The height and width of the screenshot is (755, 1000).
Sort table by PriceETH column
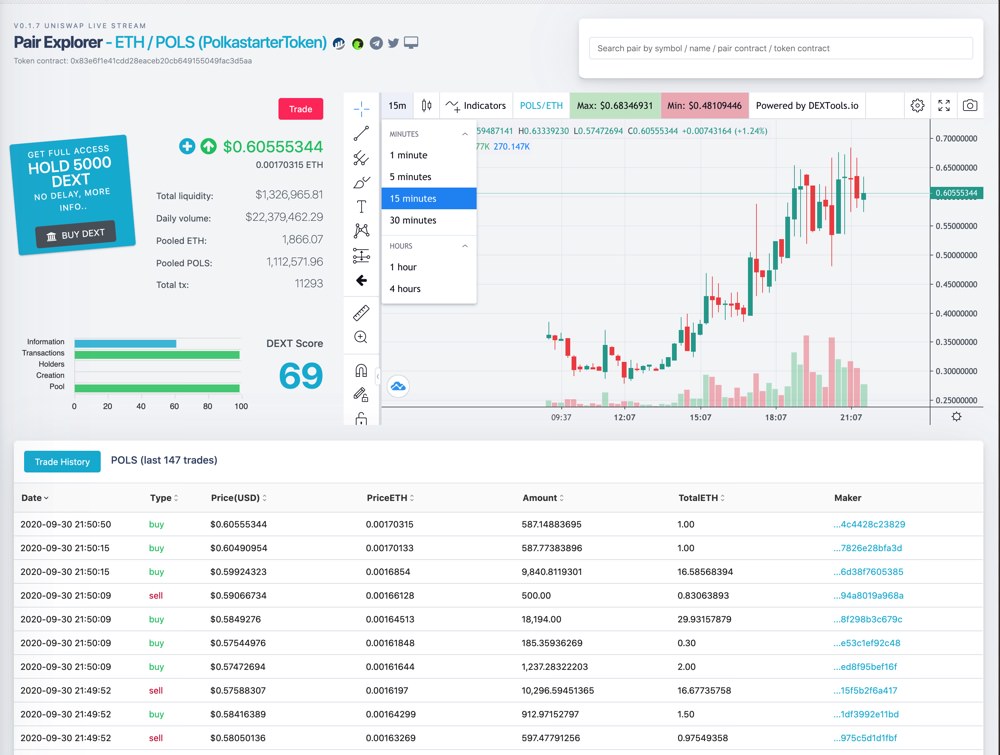click(390, 498)
